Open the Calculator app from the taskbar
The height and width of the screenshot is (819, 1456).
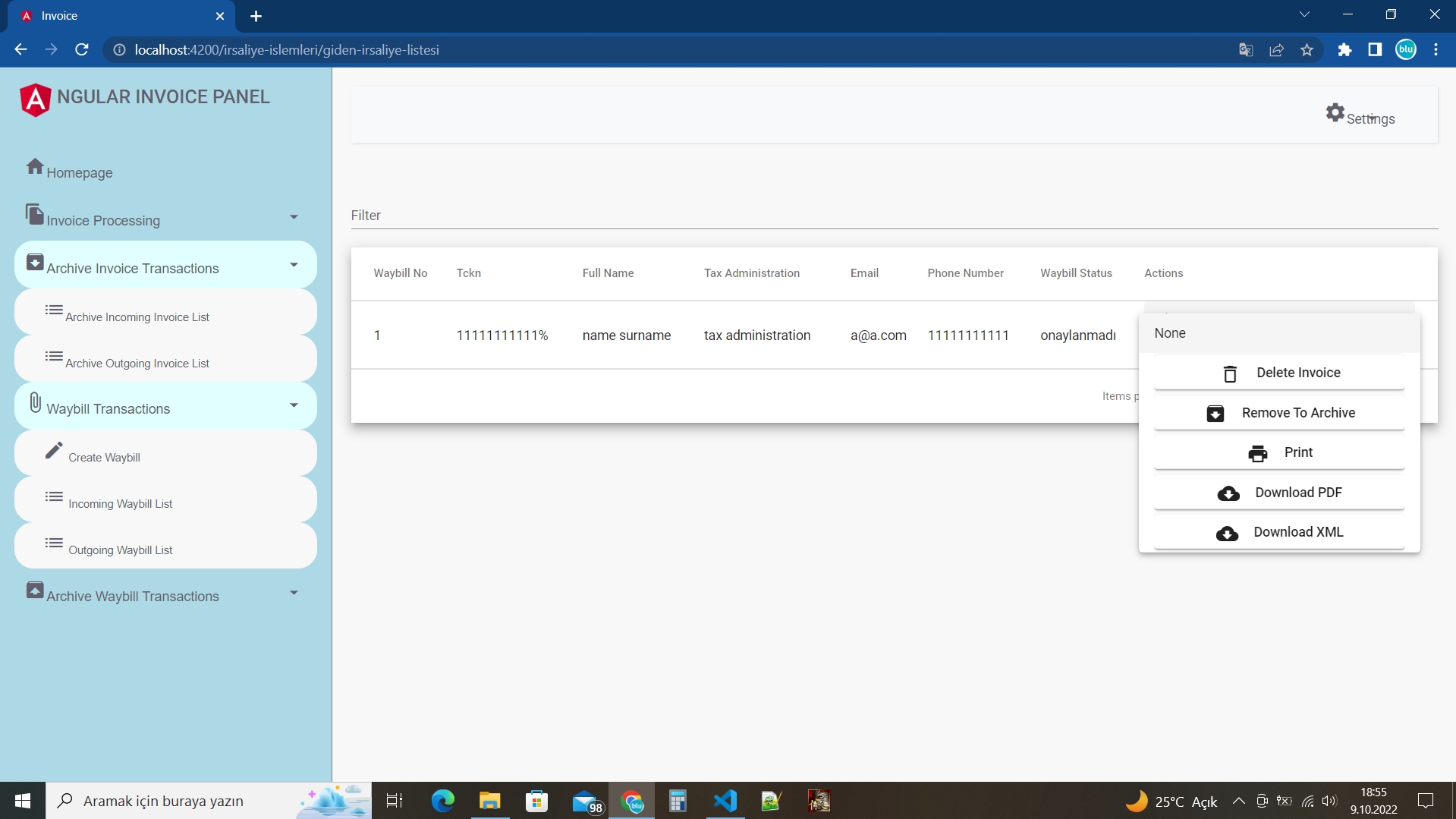tap(678, 801)
